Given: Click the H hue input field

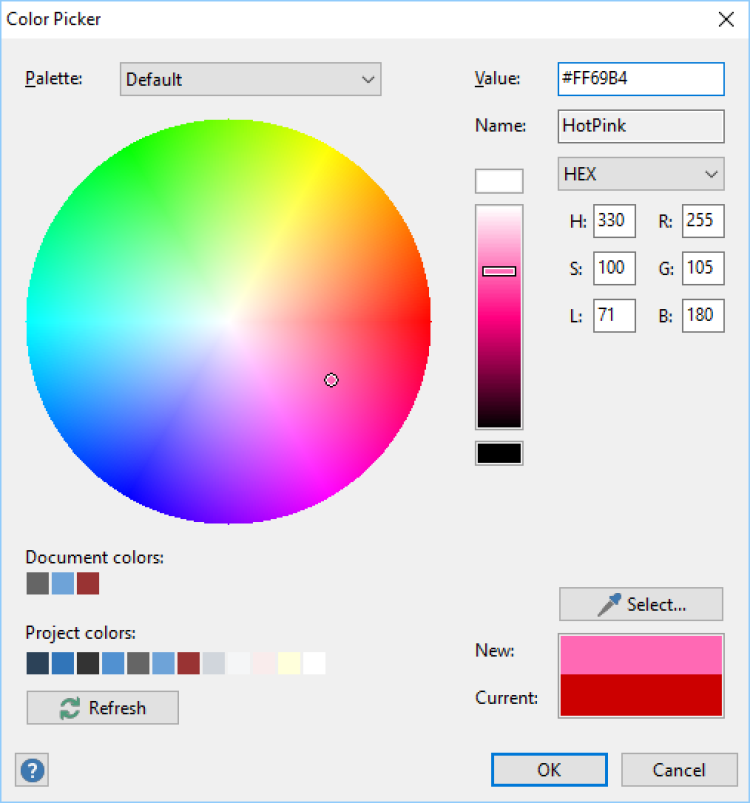Looking at the screenshot, I should [614, 221].
